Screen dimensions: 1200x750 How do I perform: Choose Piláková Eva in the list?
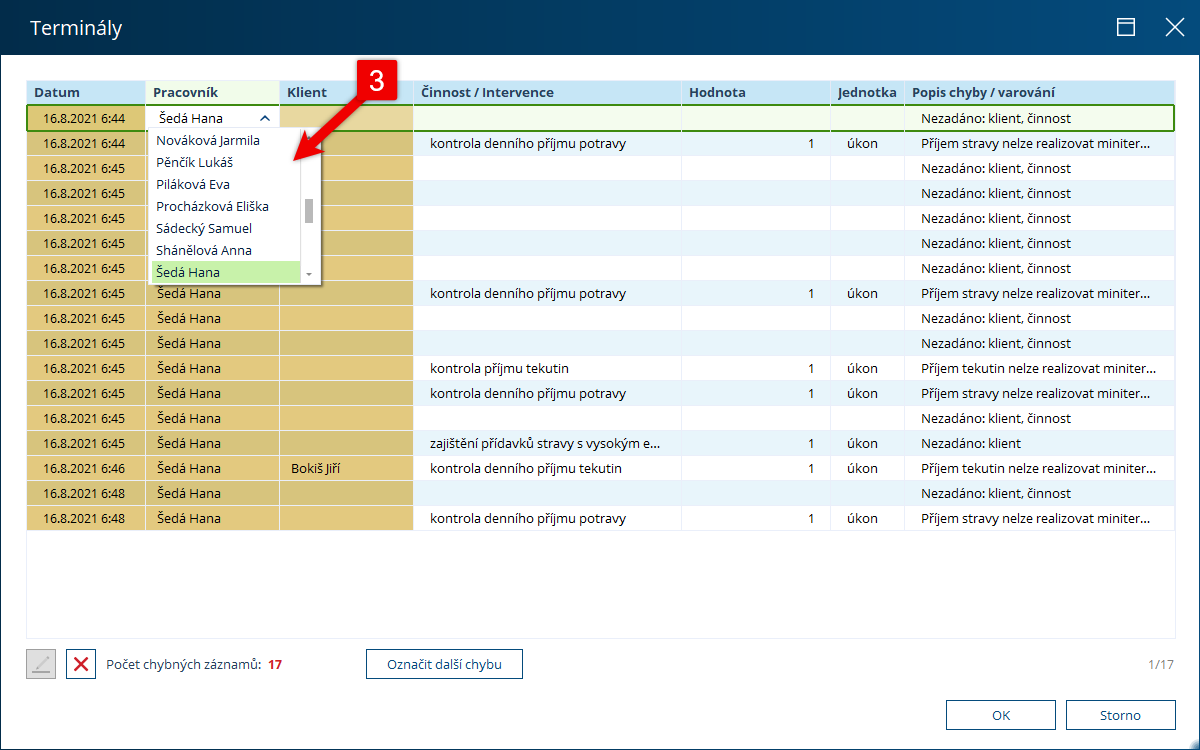226,185
